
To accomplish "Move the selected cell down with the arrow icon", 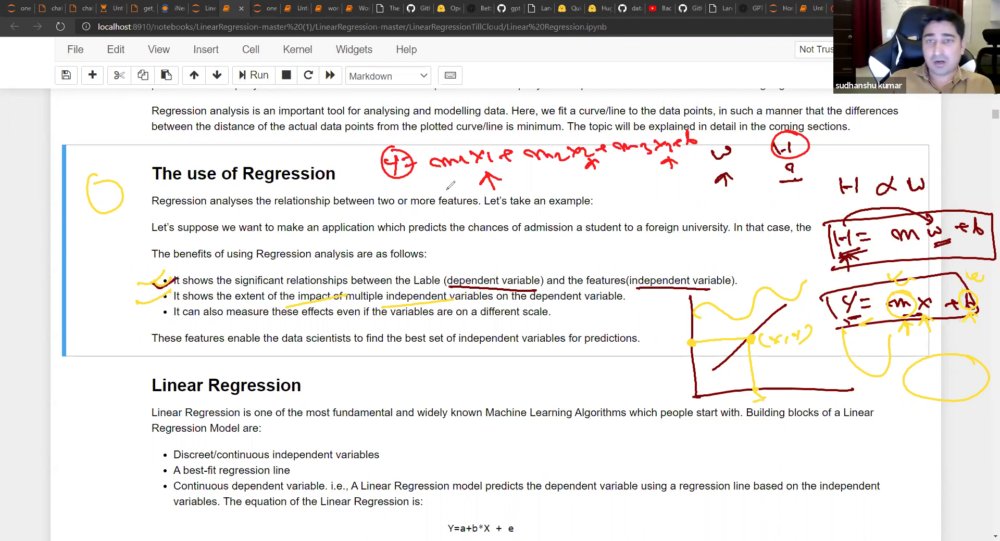I will click(x=217, y=75).
